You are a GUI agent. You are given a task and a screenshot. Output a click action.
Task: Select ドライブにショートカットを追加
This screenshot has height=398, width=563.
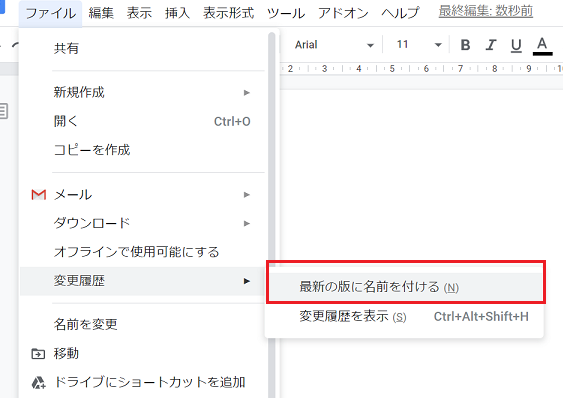143,383
